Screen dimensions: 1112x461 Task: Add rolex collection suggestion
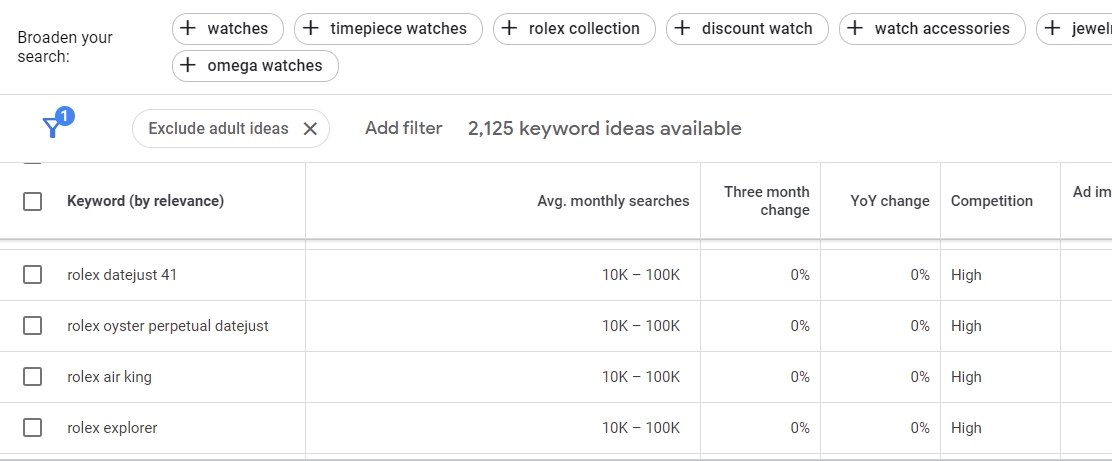pos(574,29)
